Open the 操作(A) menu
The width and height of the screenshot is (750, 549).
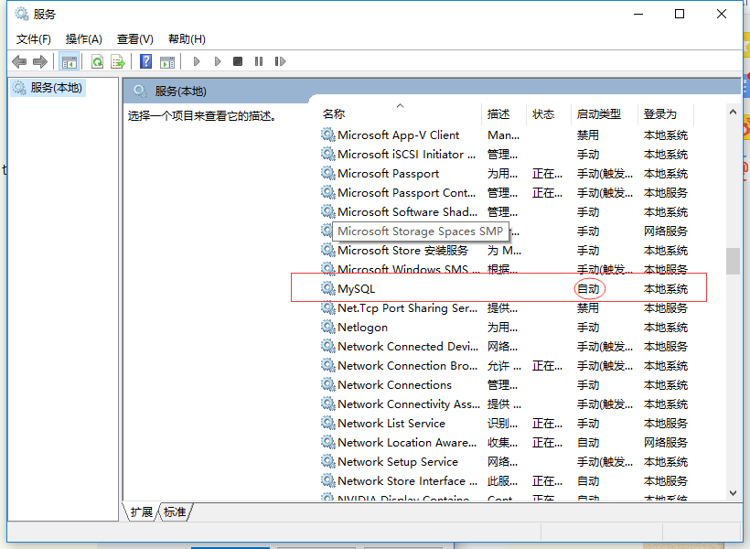coord(84,39)
